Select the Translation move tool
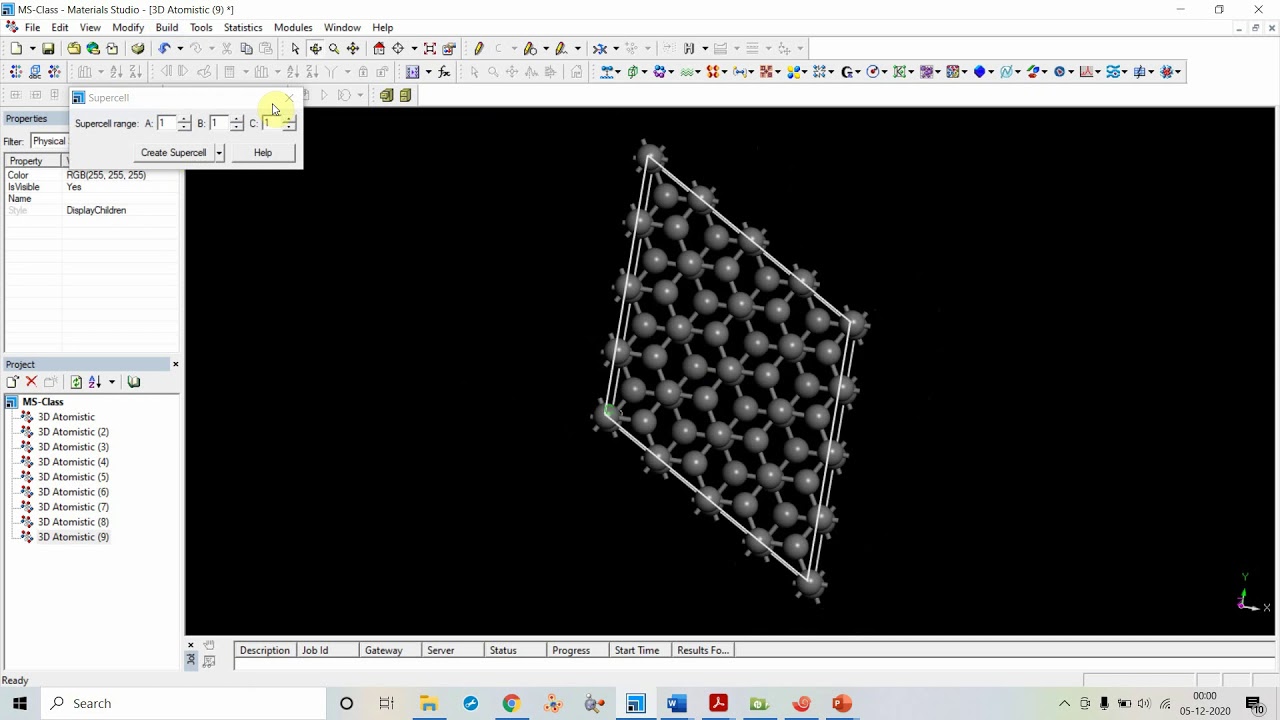1280x720 pixels. pos(353,48)
